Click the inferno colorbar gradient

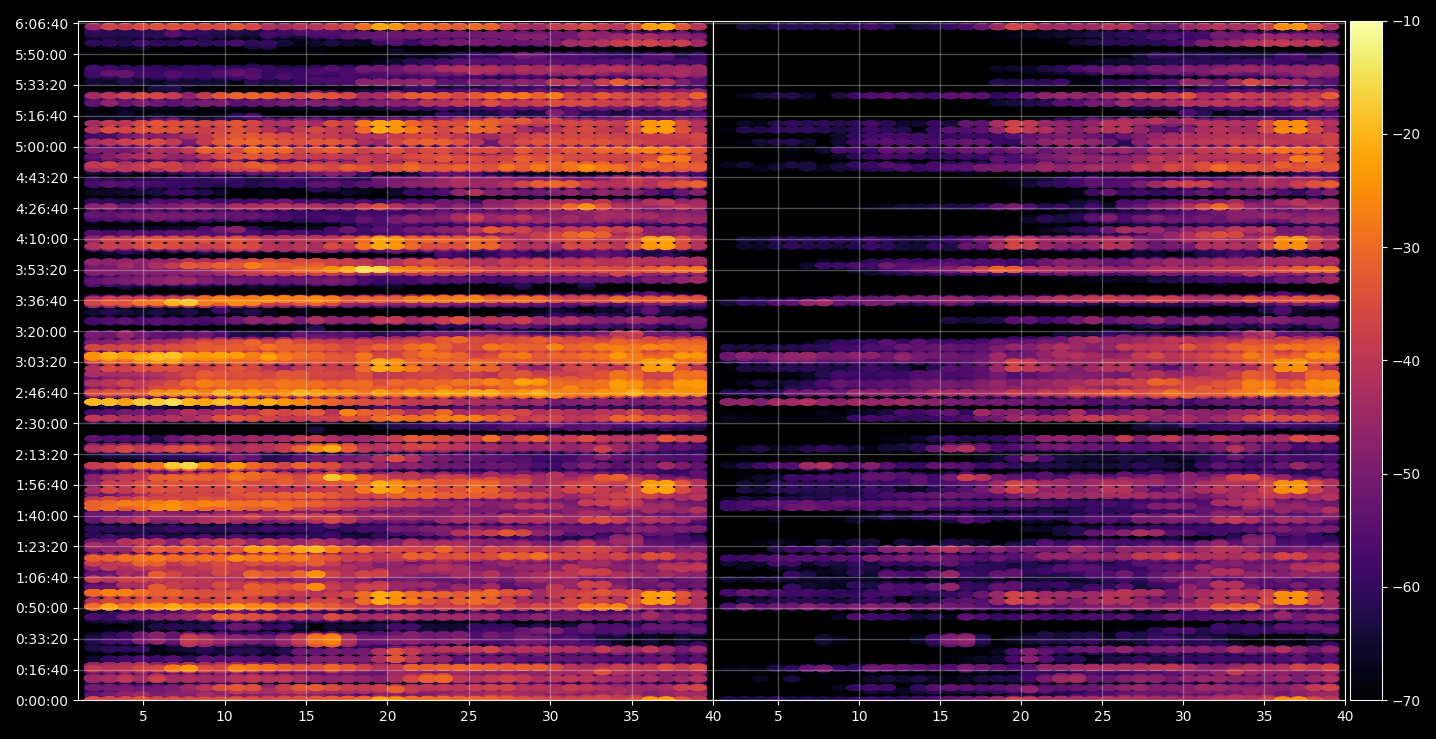point(1366,361)
